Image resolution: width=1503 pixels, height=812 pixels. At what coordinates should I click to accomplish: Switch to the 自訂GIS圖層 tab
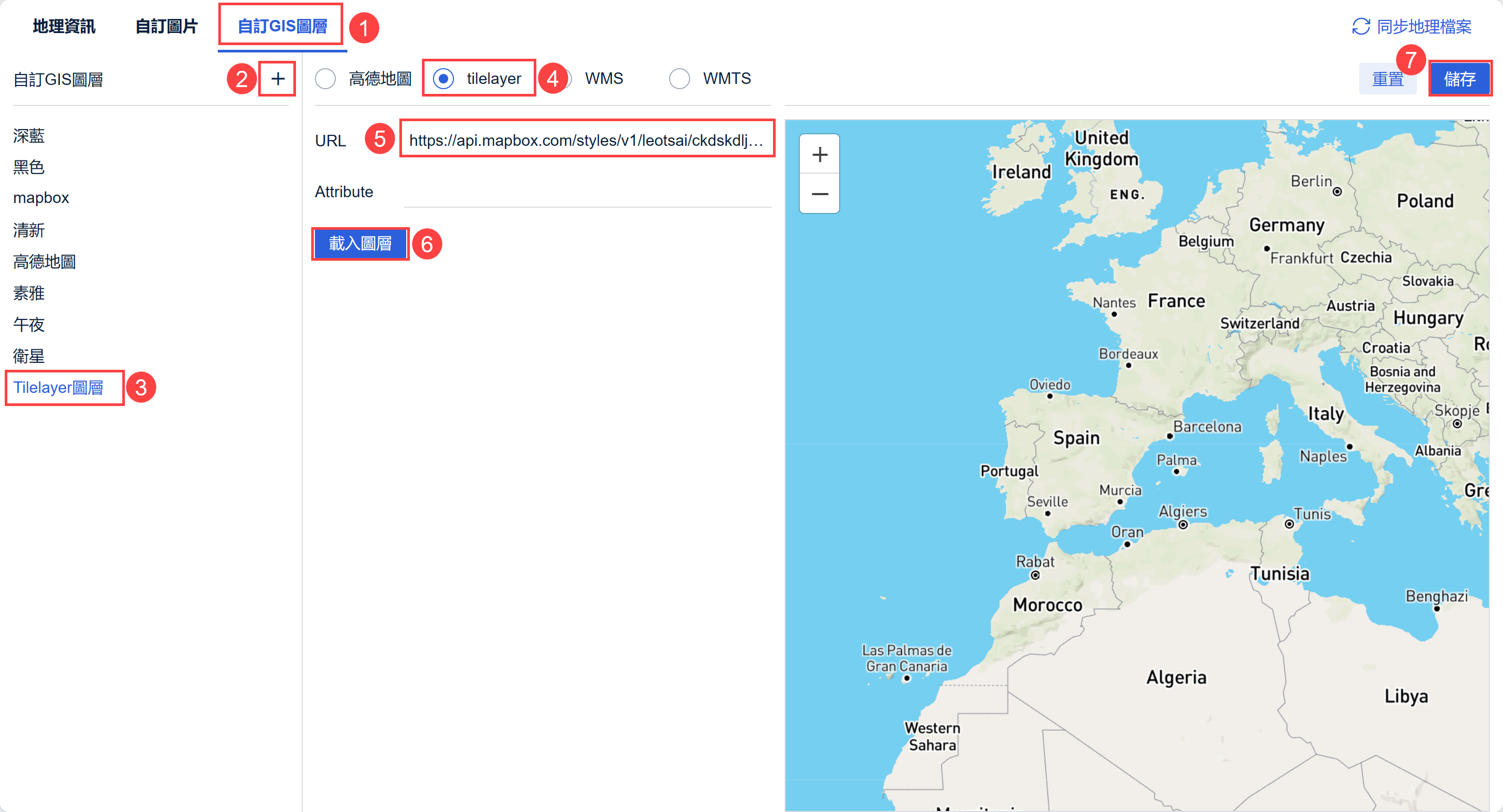coord(282,27)
